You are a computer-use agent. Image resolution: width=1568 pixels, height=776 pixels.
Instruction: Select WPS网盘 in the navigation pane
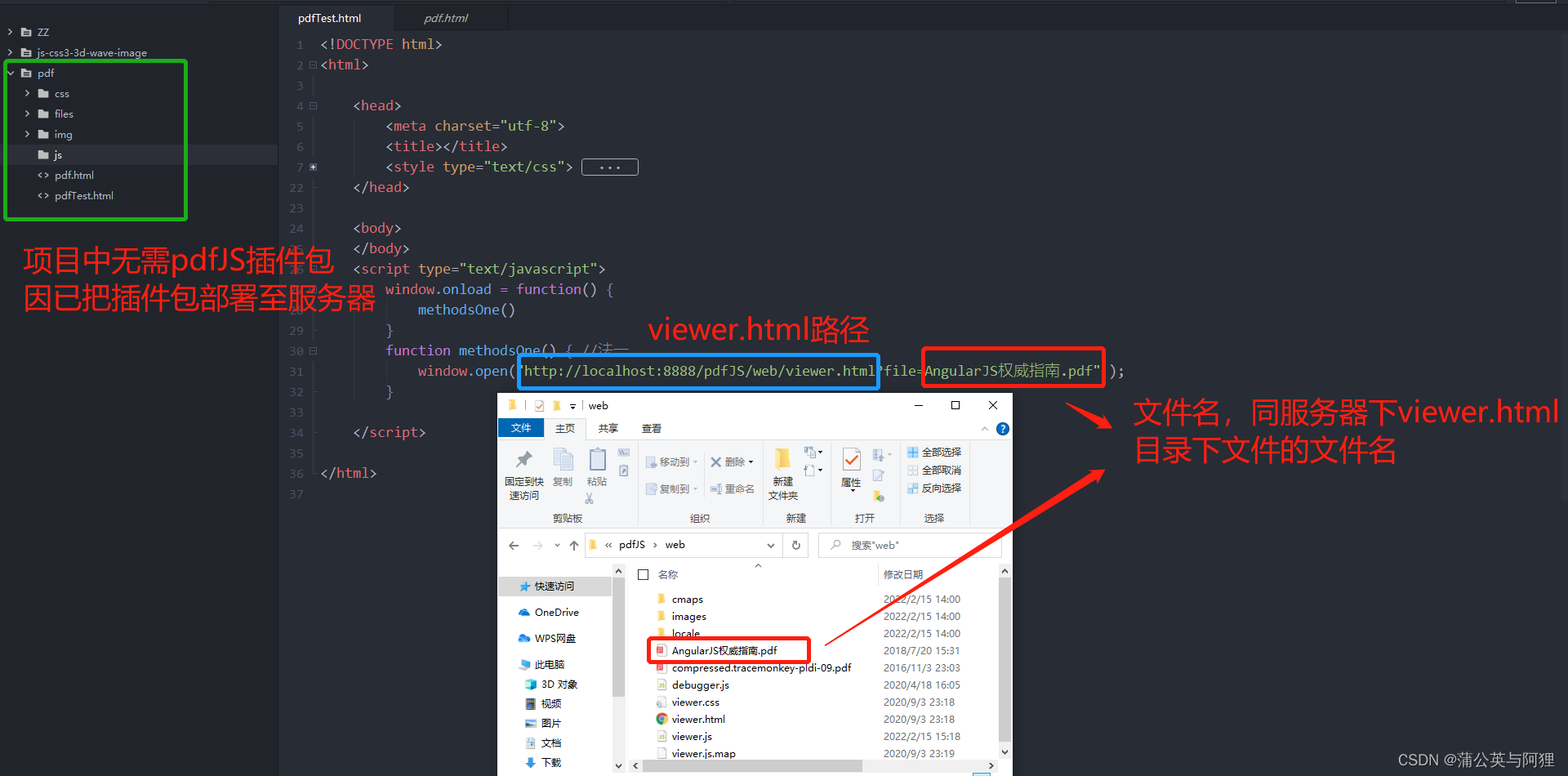pyautogui.click(x=547, y=638)
